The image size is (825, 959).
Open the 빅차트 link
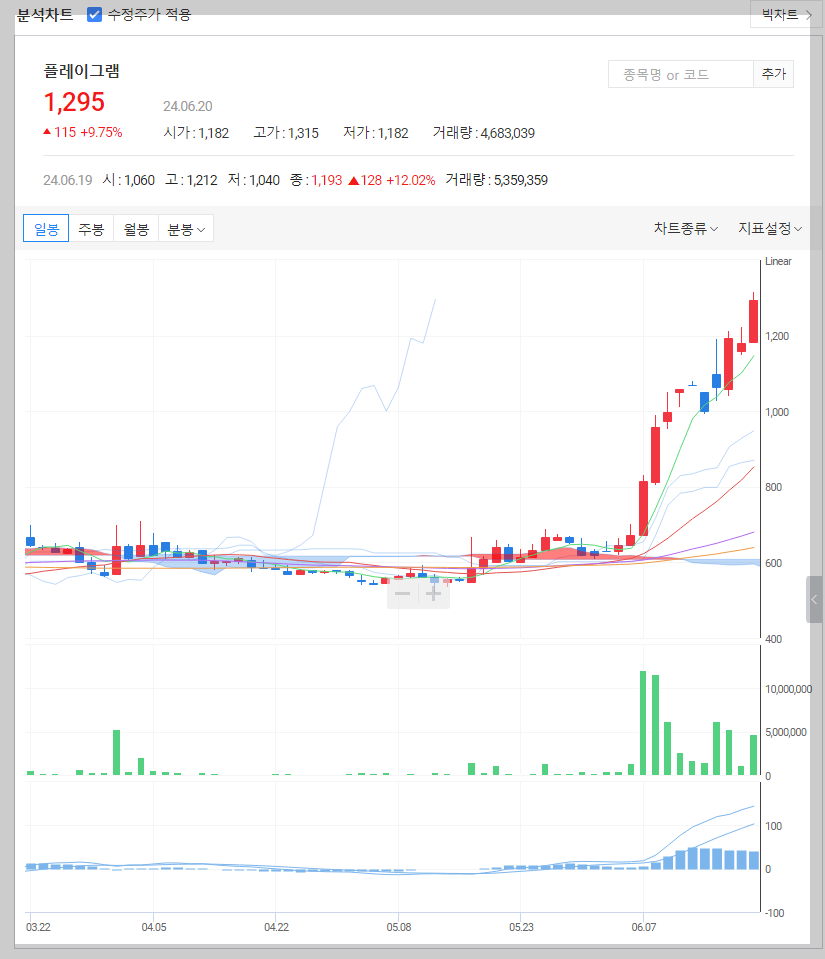(785, 14)
